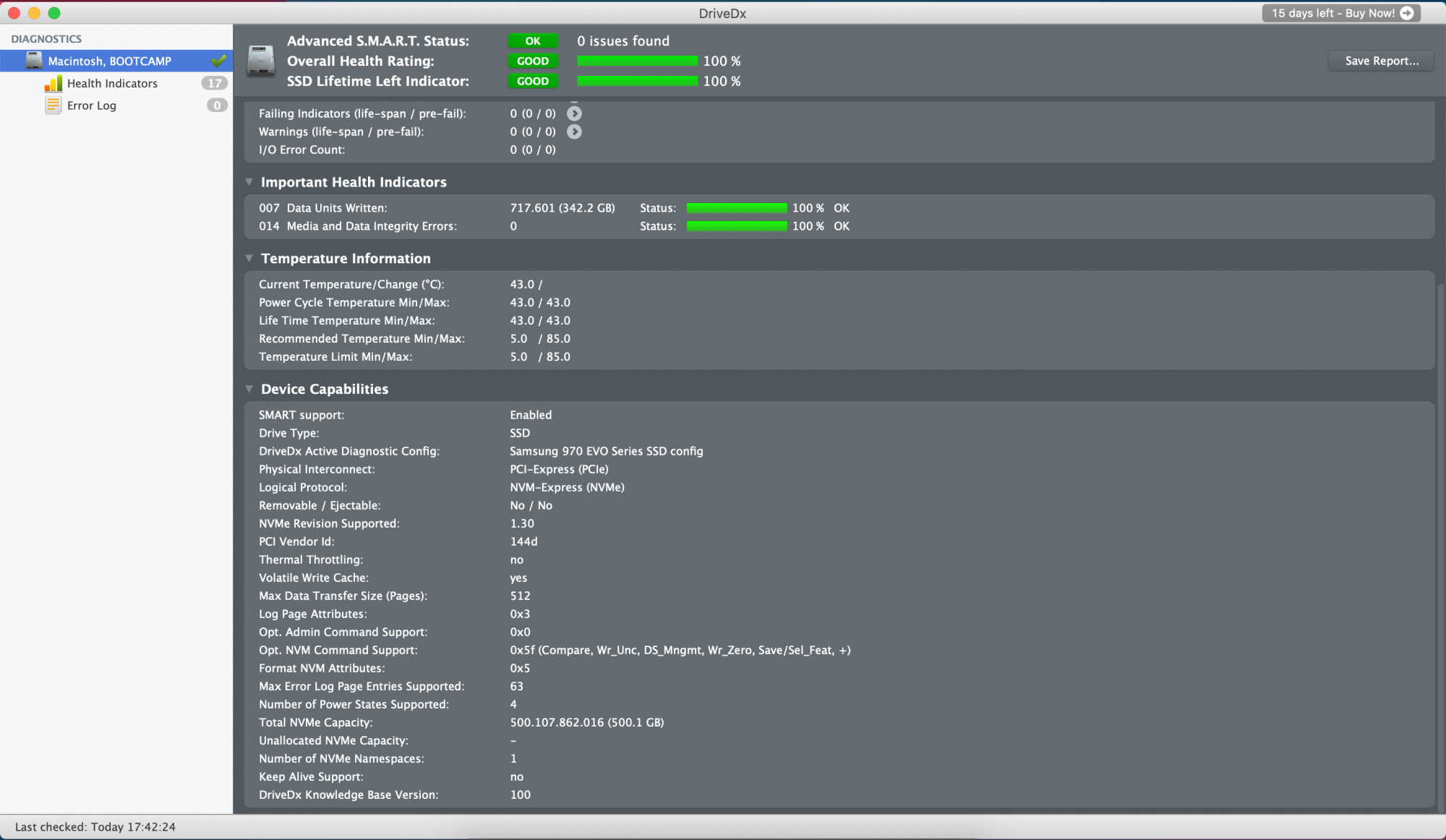
Task: Click arrow icon next to Warnings count
Action: coord(574,132)
